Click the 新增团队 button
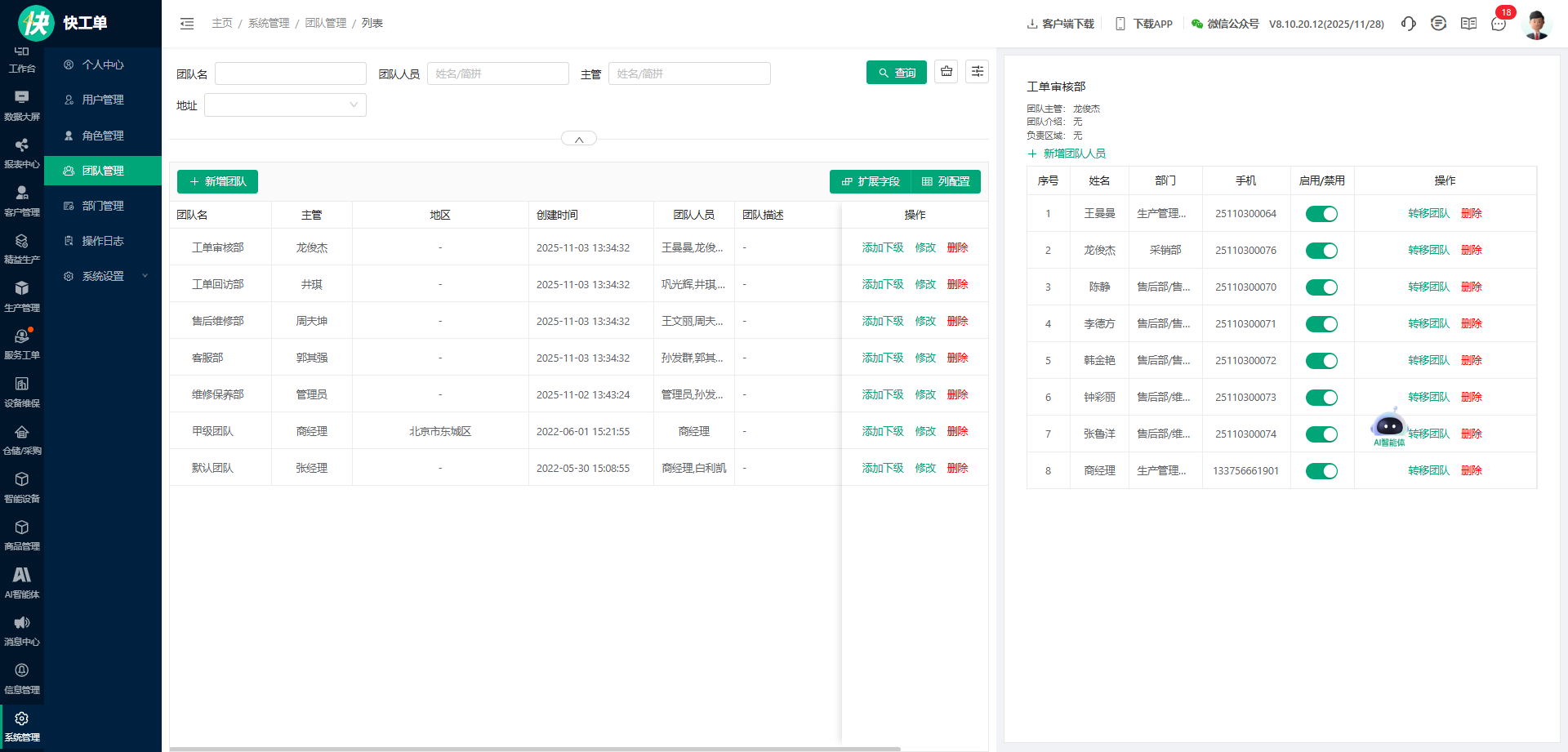The height and width of the screenshot is (752, 1568). click(x=217, y=181)
